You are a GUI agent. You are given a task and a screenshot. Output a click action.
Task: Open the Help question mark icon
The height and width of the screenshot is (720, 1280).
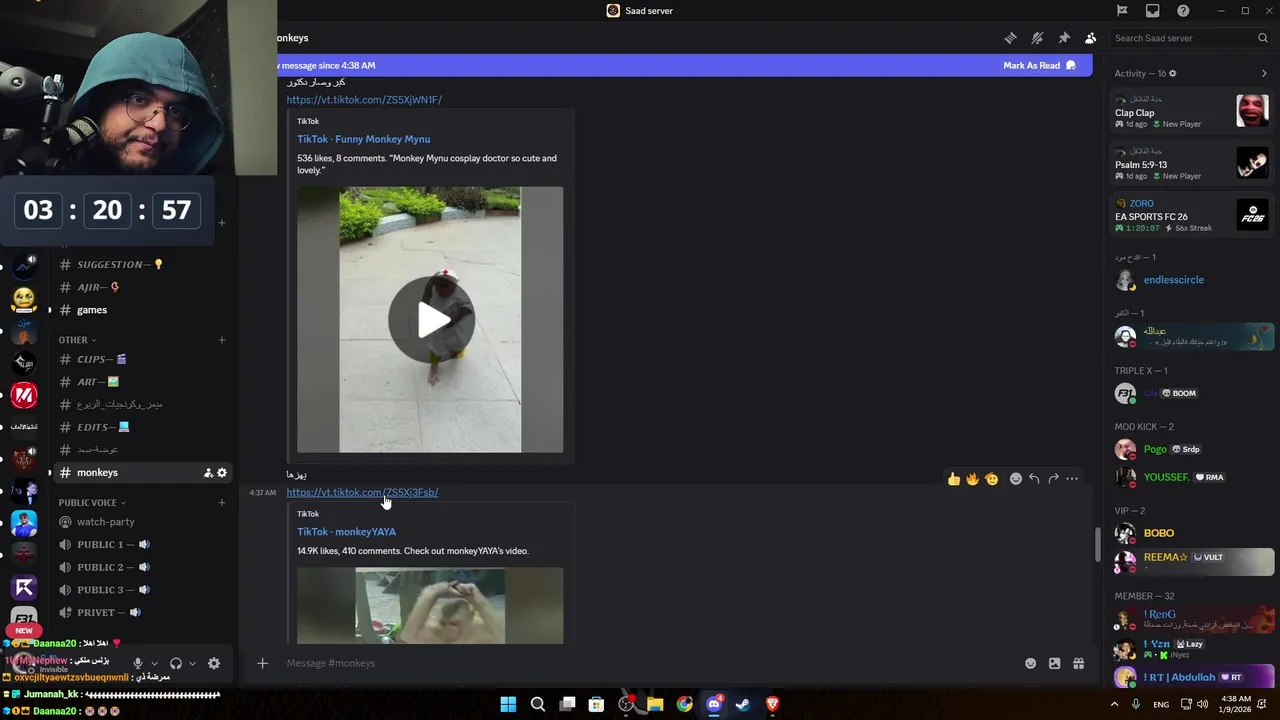[x=1183, y=11]
